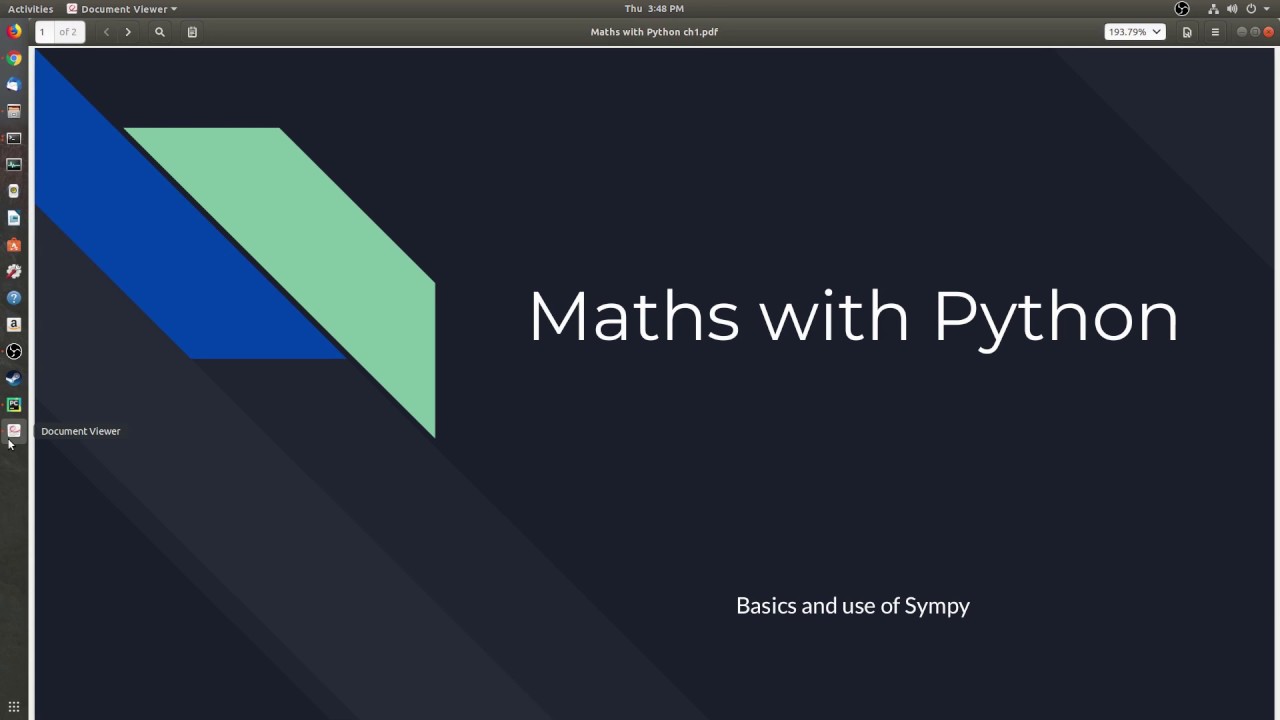Open the hamburger view options menu

point(1215,32)
